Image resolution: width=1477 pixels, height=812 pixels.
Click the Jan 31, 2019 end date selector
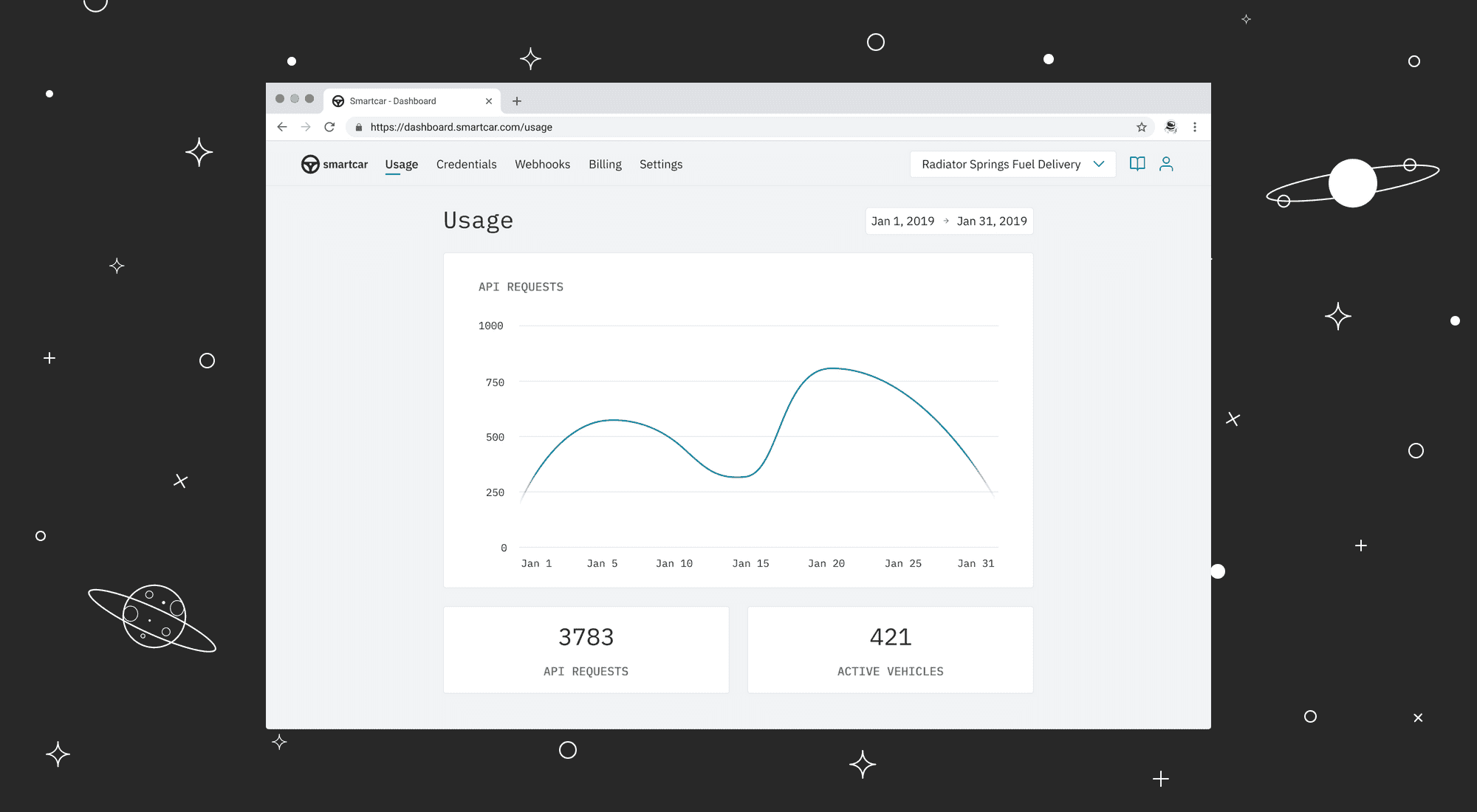pyautogui.click(x=992, y=221)
